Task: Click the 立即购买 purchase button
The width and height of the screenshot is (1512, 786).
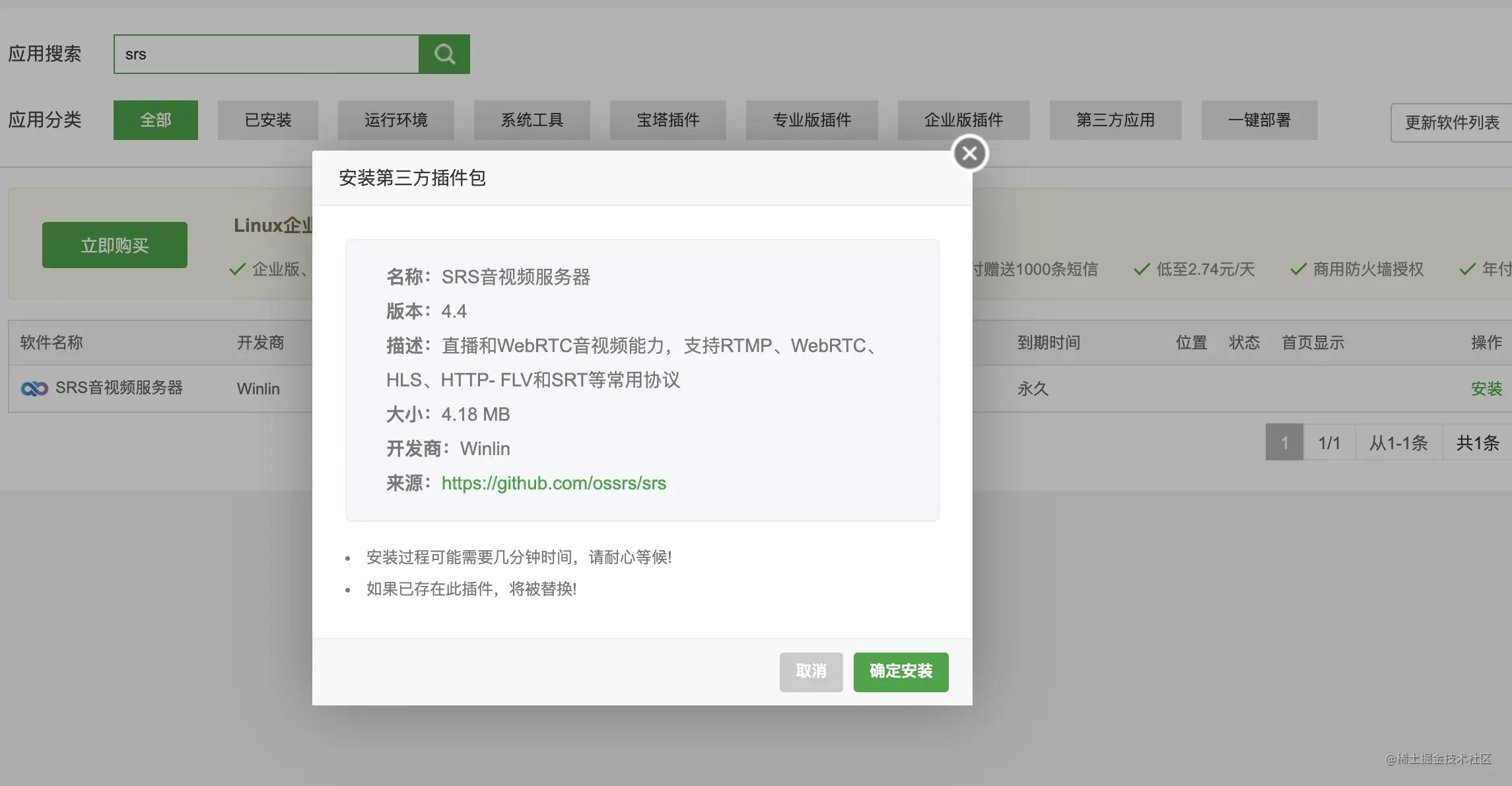Action: tap(114, 244)
